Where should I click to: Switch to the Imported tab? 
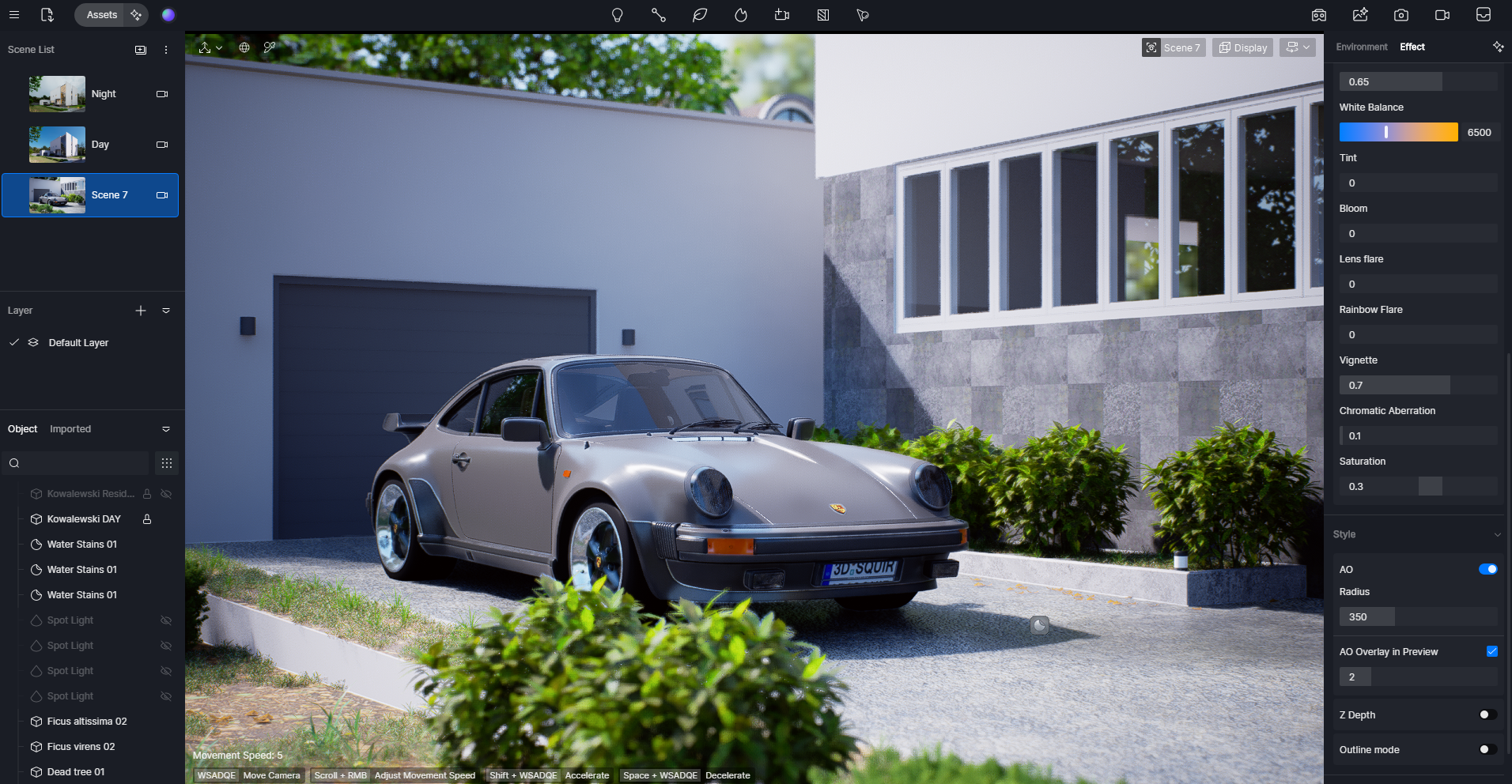tap(70, 429)
